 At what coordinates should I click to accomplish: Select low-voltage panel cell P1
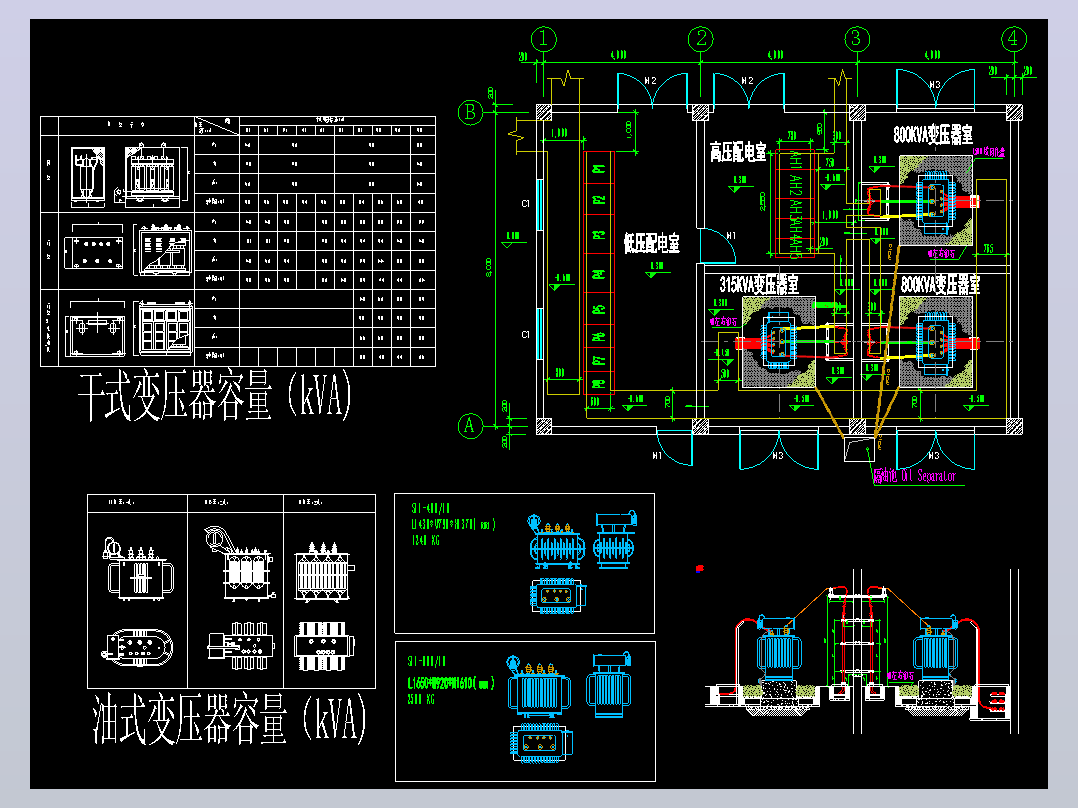[x=599, y=168]
